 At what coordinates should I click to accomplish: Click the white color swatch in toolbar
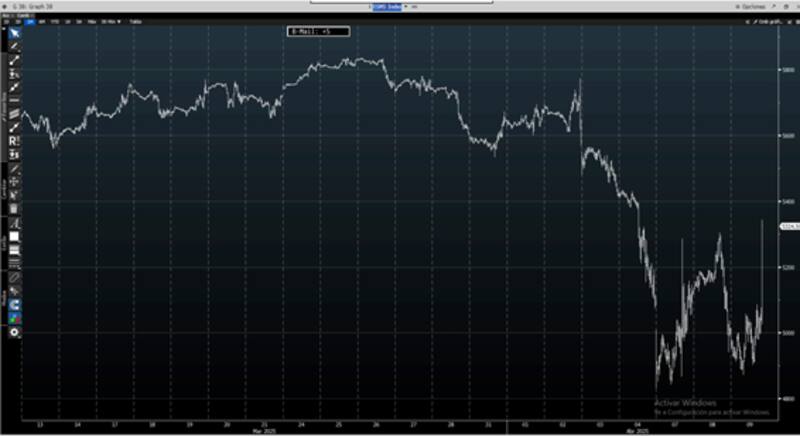(15, 237)
